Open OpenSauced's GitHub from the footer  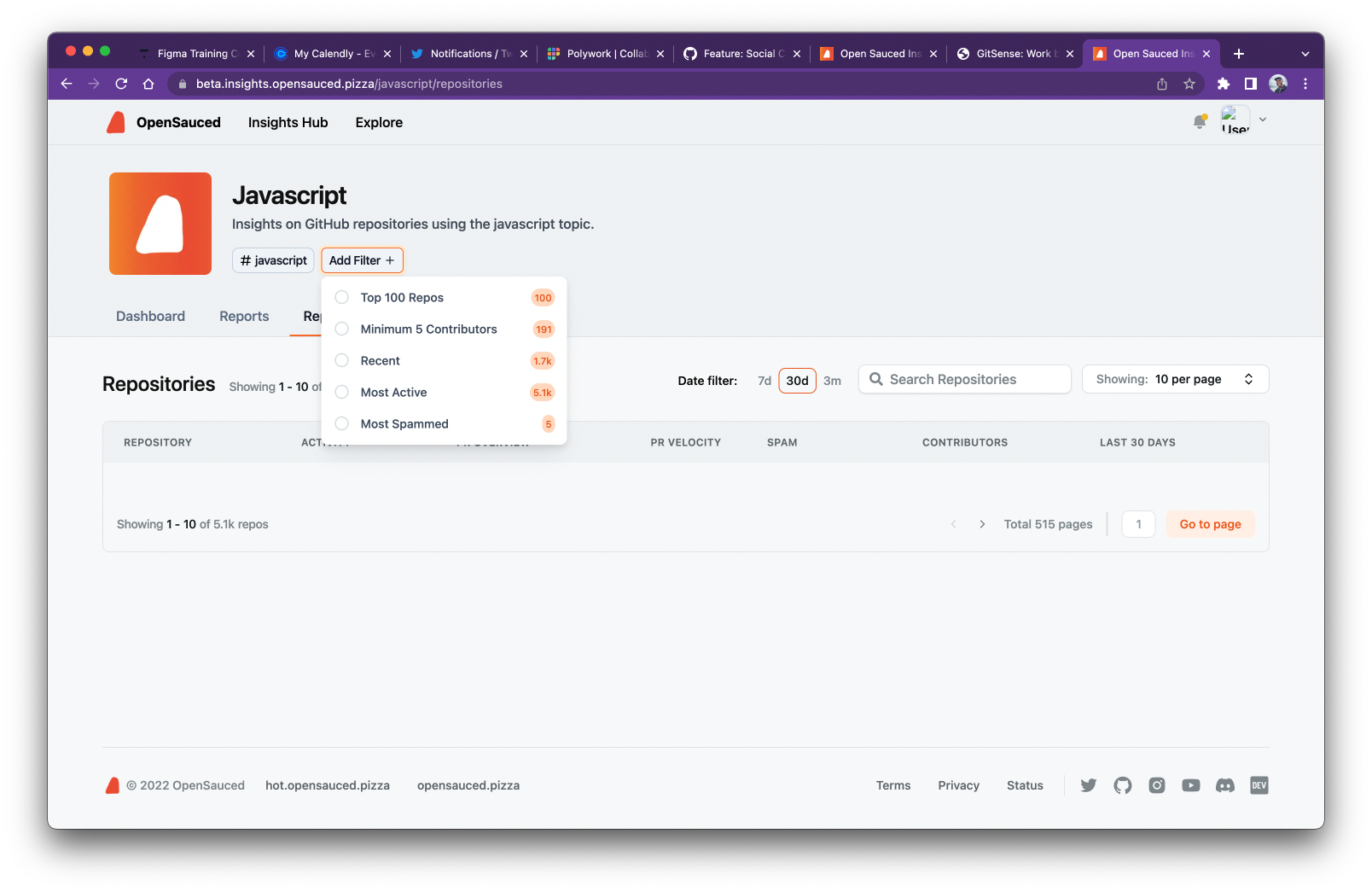point(1123,785)
